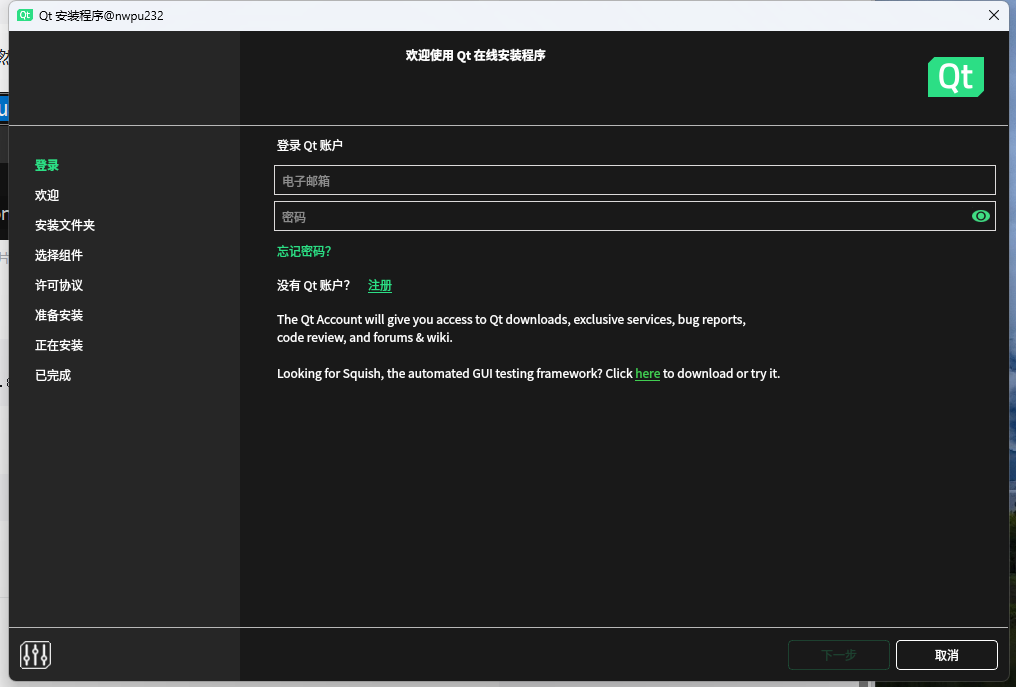Click the 下一步 button
The height and width of the screenshot is (687, 1016).
[x=838, y=655]
